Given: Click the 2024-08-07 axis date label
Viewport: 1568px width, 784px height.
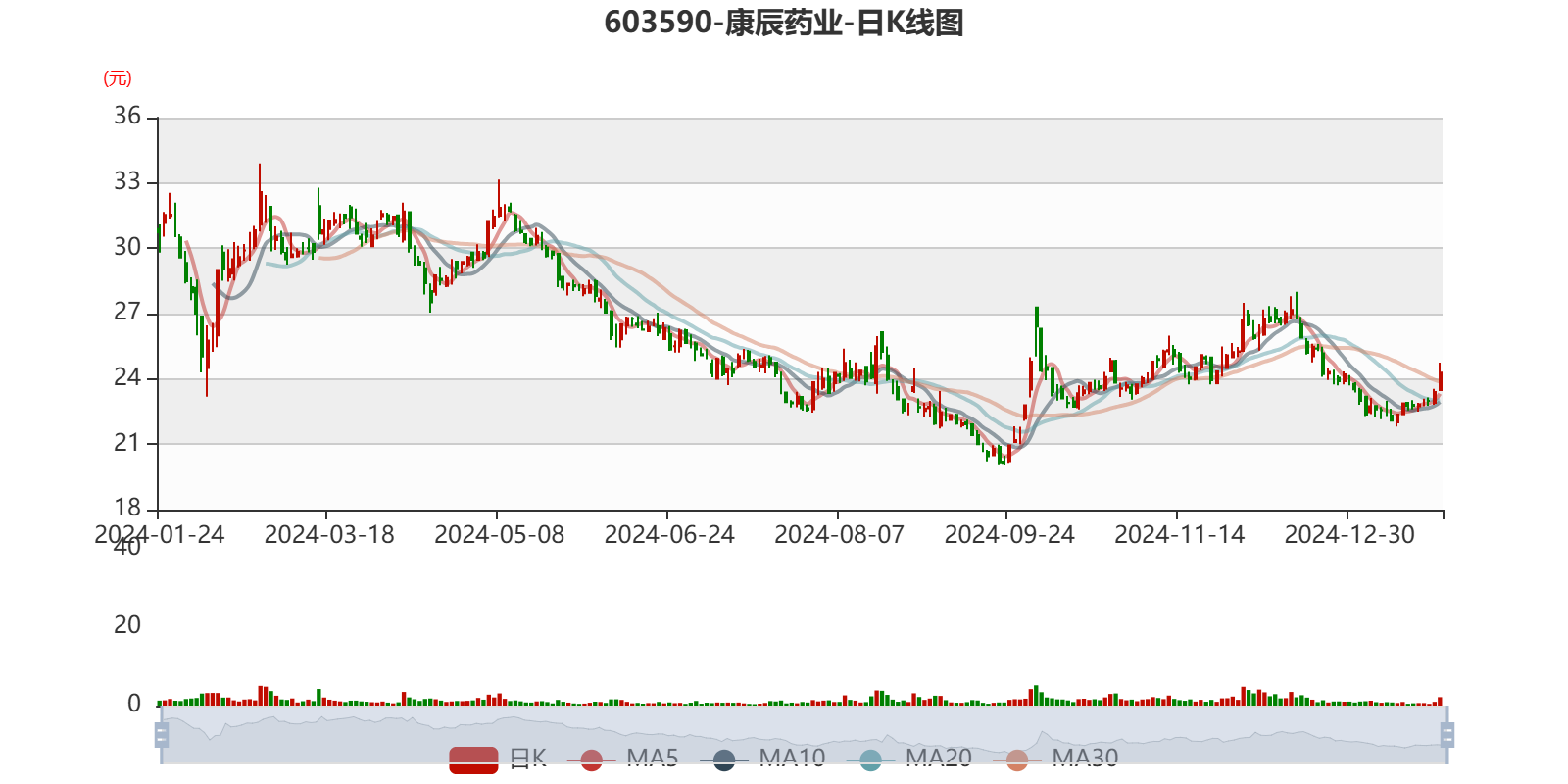Looking at the screenshot, I should click(x=840, y=534).
